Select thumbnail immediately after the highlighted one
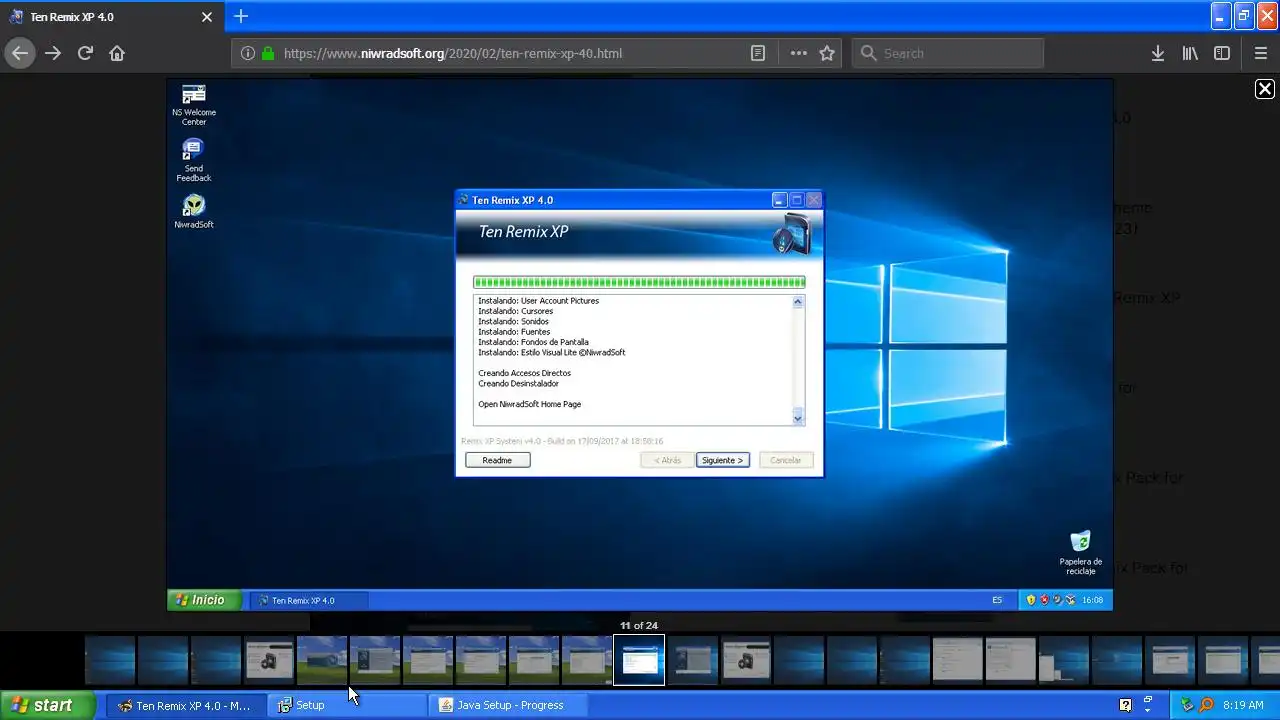 click(693, 660)
